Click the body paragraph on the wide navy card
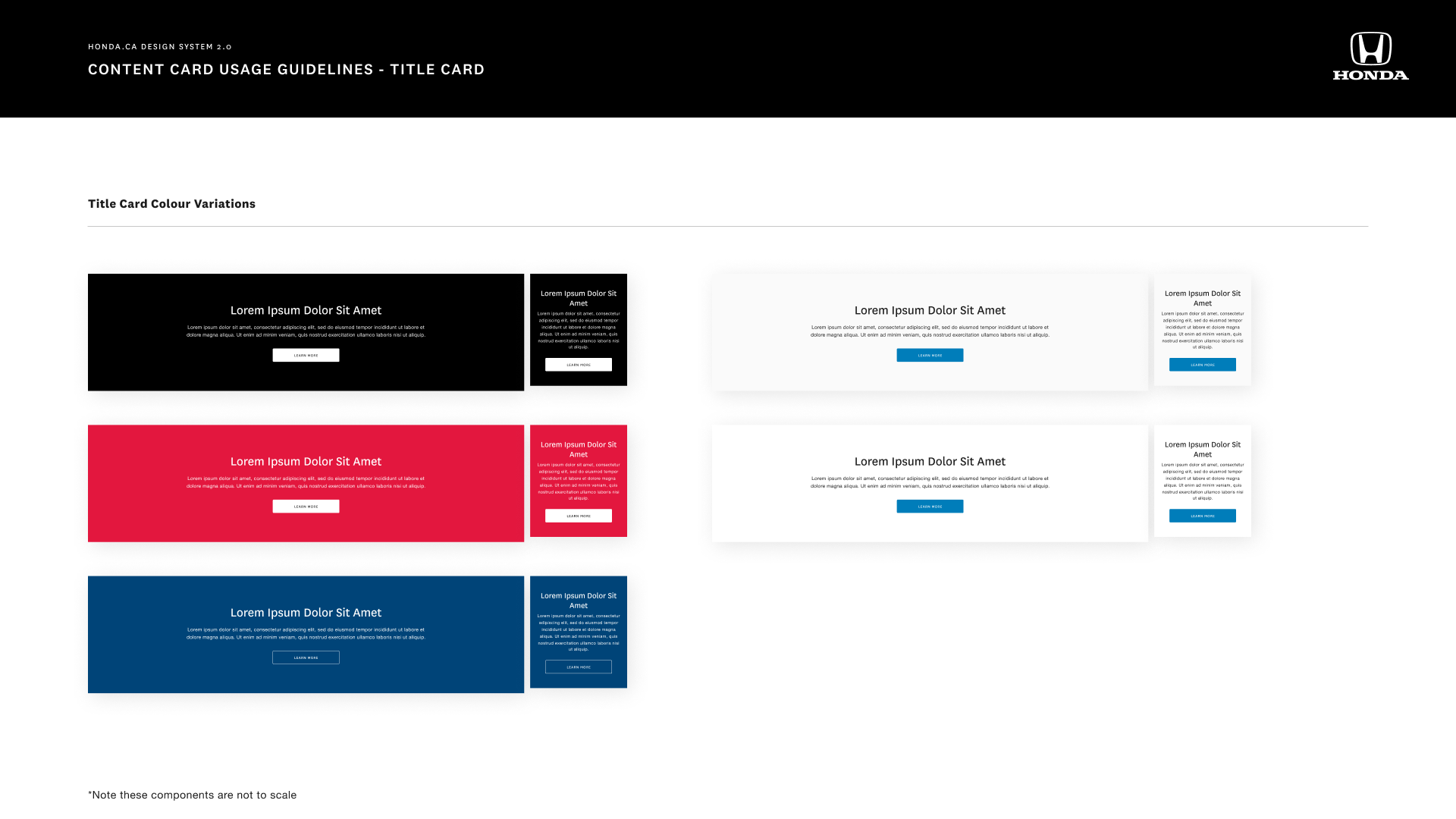Screen dimensions: 1456x819 tap(306, 633)
